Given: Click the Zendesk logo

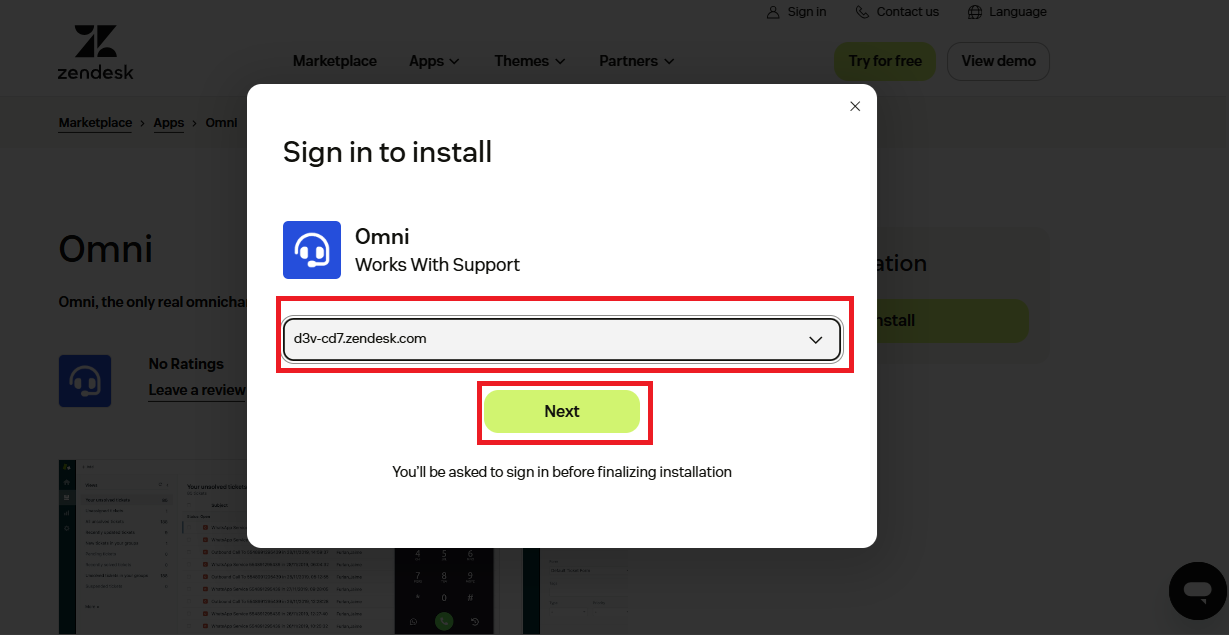Looking at the screenshot, I should [95, 53].
